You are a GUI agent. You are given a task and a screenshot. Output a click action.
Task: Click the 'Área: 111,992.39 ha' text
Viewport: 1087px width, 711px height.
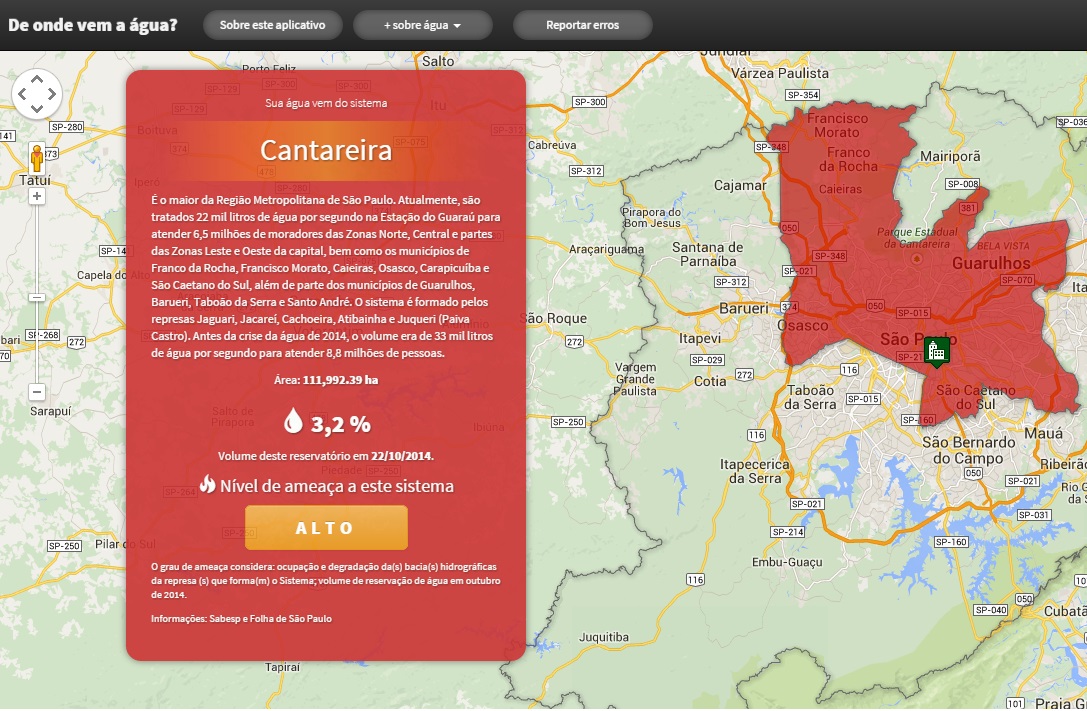tap(326, 380)
